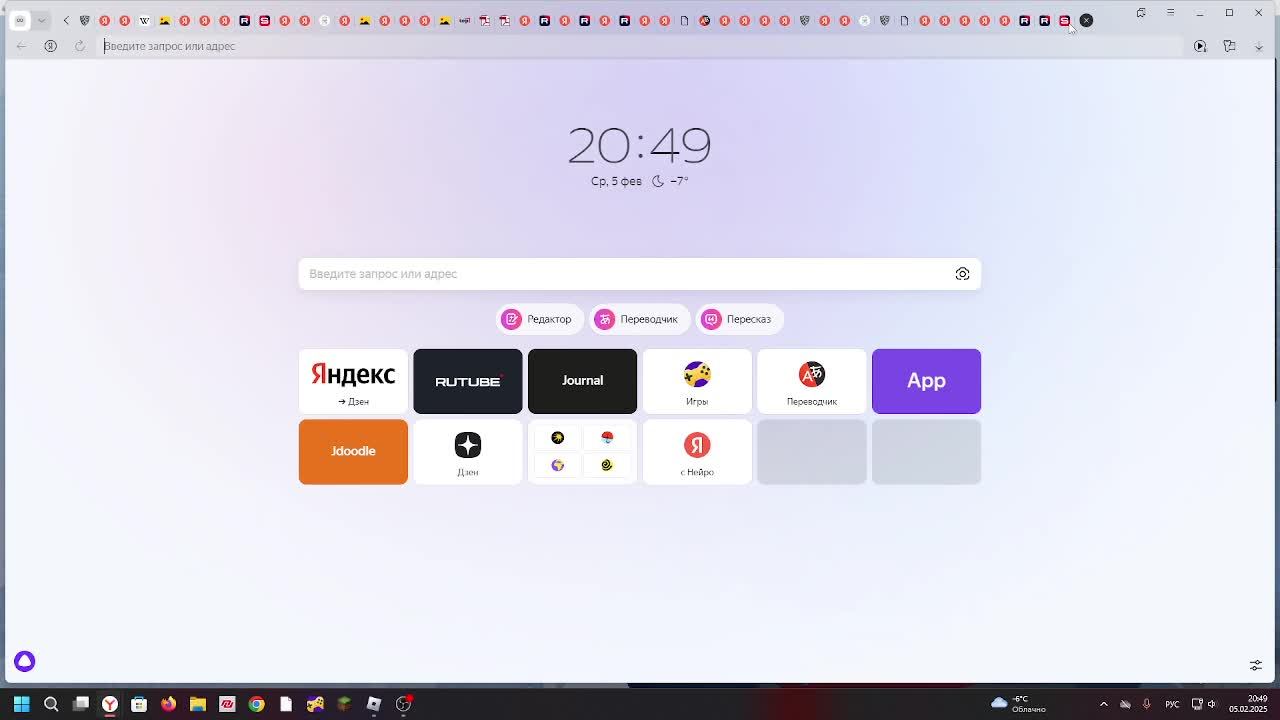Focus the top address bar
Image resolution: width=1280 pixels, height=720 pixels.
[640, 46]
